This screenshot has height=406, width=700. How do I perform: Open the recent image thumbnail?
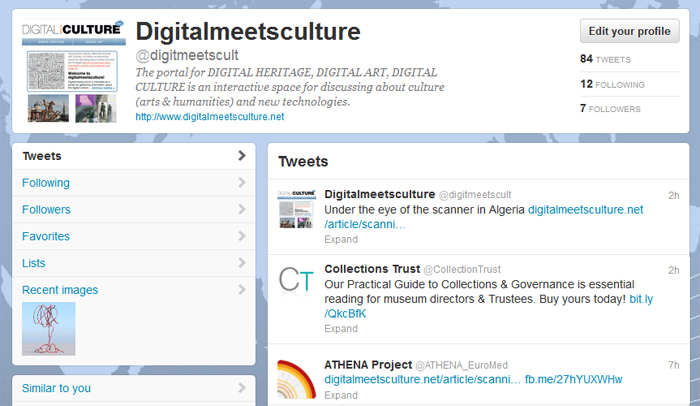(x=49, y=329)
